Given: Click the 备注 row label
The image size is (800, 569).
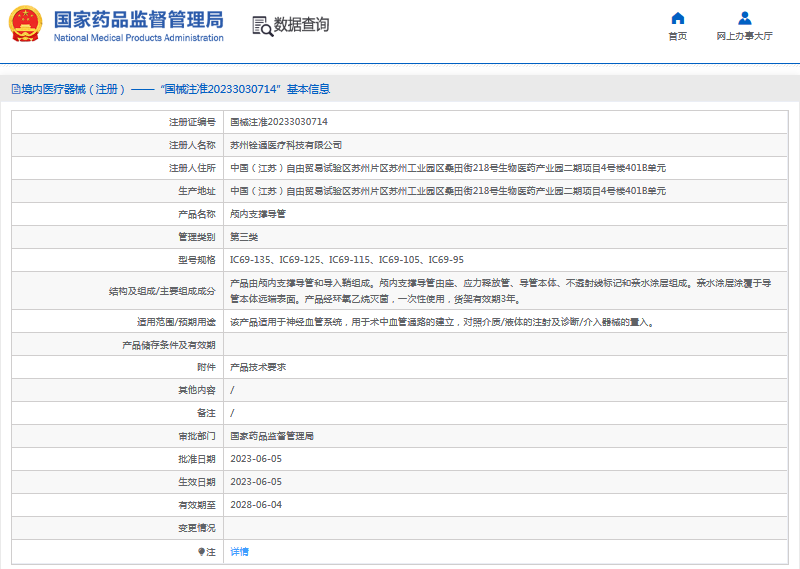Looking at the screenshot, I should pos(206,413).
